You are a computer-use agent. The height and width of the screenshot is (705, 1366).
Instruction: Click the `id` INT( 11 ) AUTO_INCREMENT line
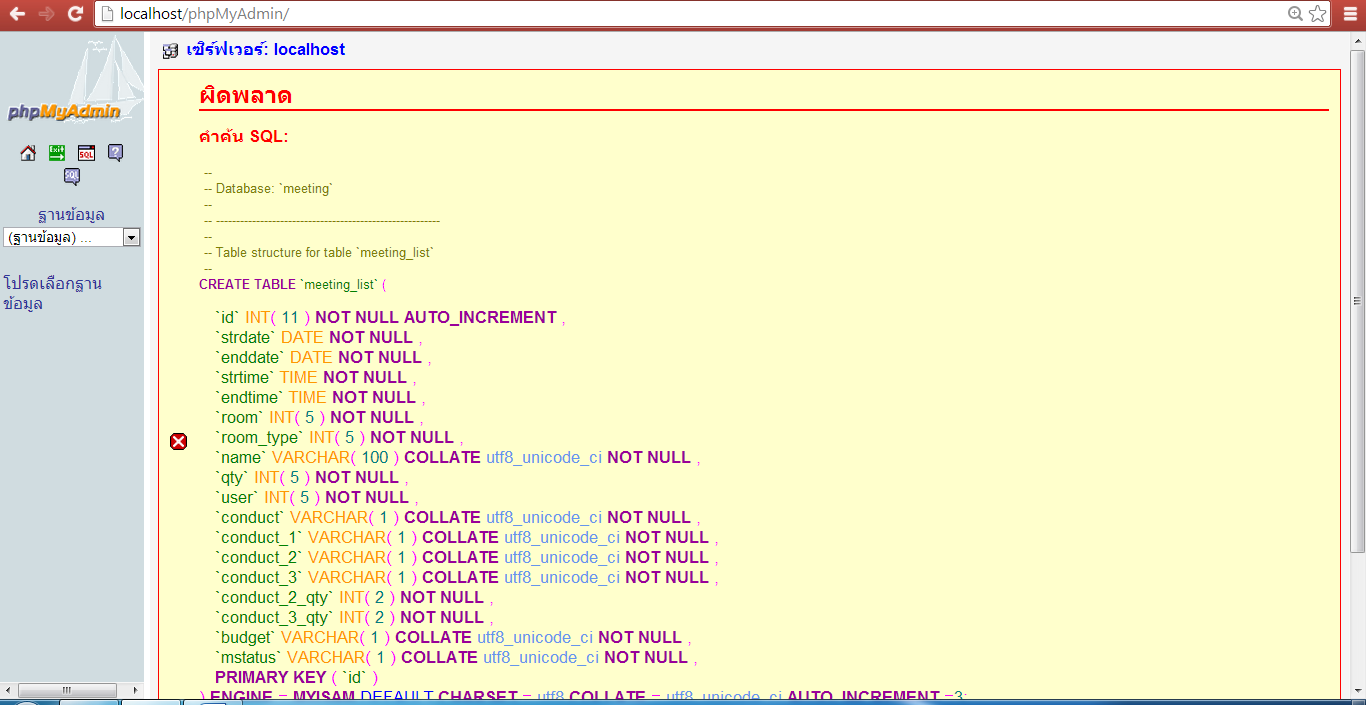coord(390,317)
